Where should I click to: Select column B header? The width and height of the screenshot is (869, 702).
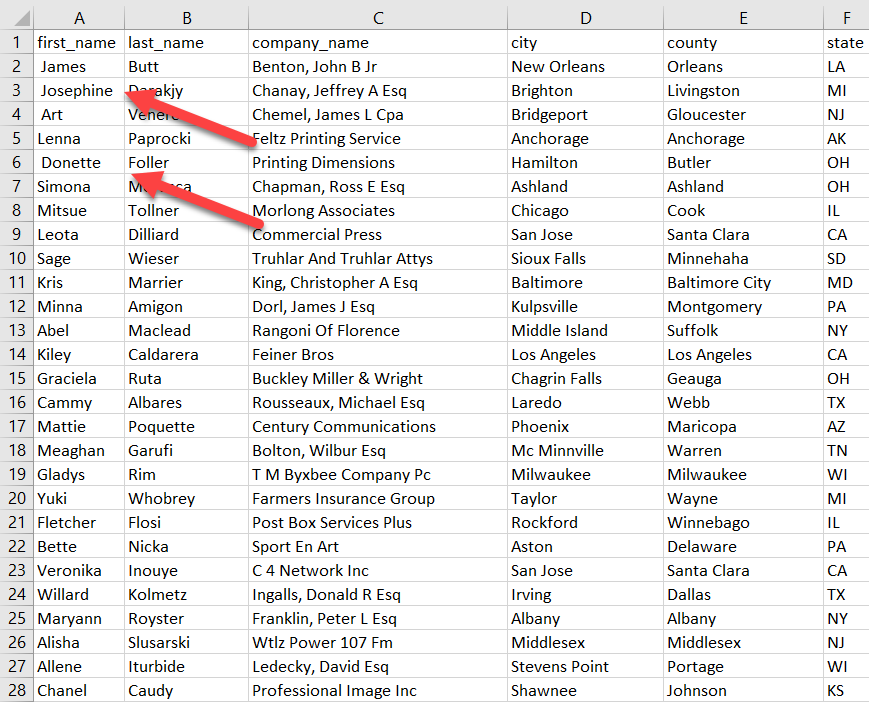tap(186, 16)
